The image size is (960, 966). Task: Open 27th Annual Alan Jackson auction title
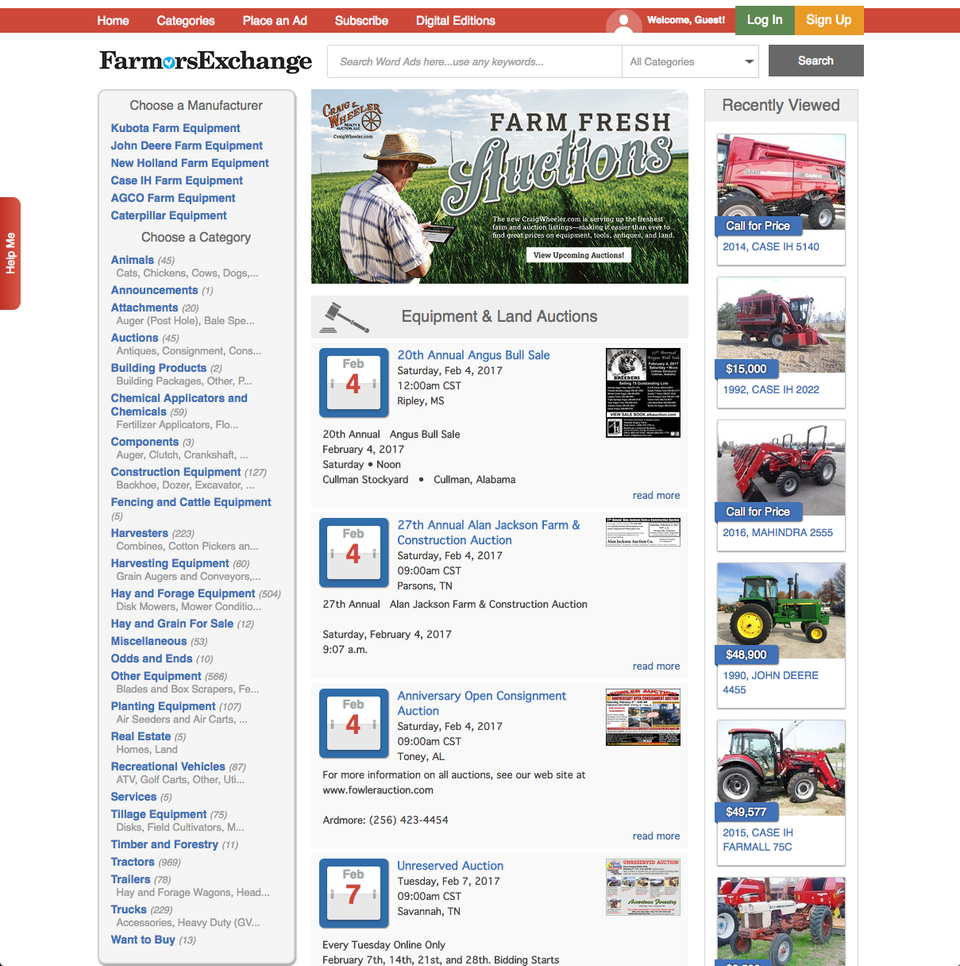click(489, 533)
